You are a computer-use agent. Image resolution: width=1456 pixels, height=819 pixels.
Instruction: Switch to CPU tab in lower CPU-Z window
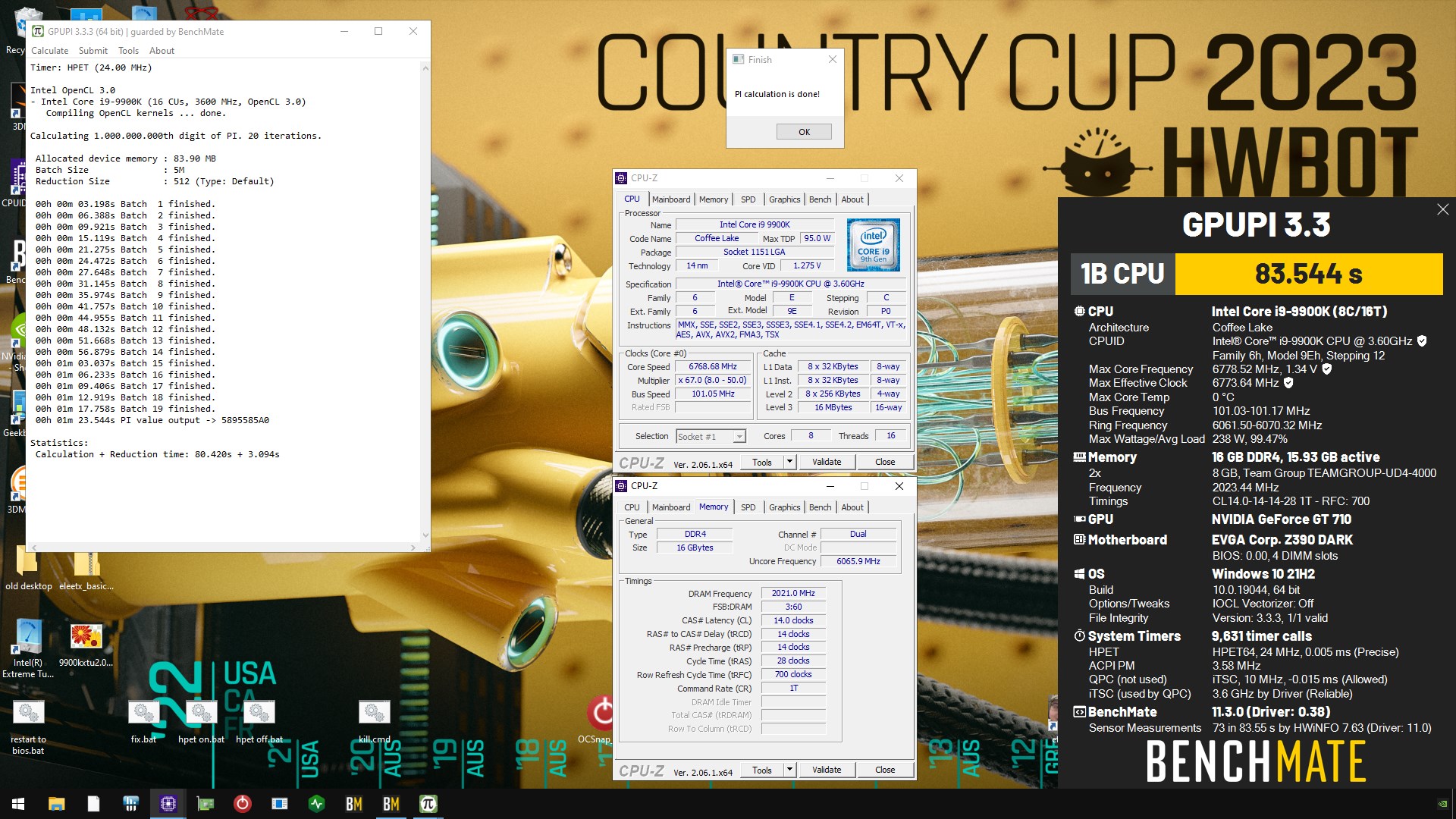632,507
